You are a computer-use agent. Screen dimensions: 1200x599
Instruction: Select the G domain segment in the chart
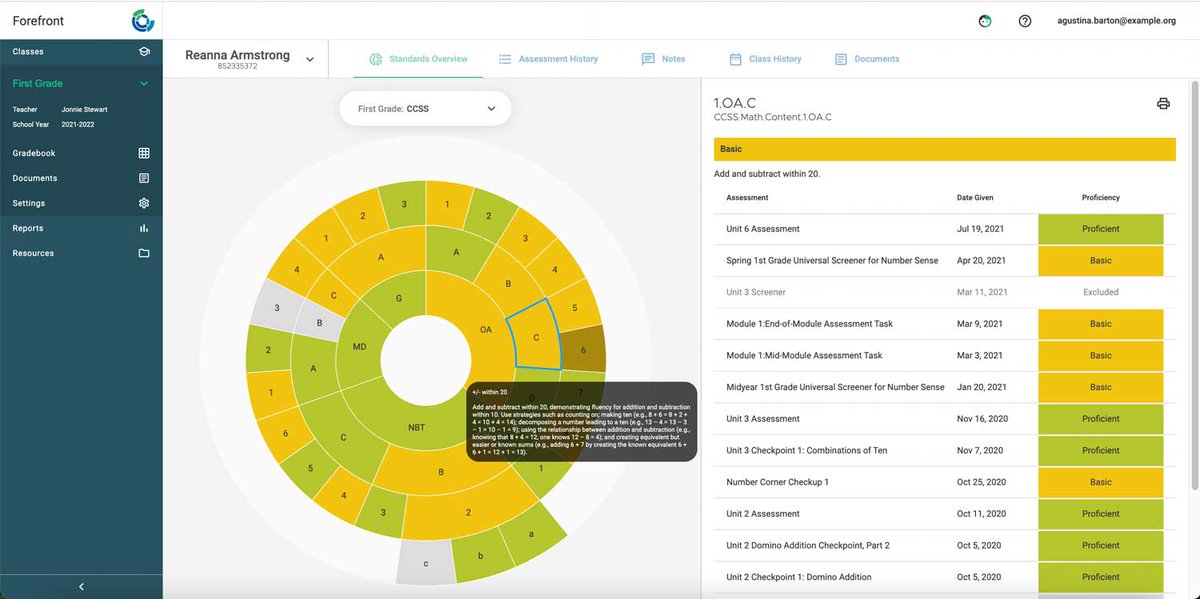coord(398,297)
